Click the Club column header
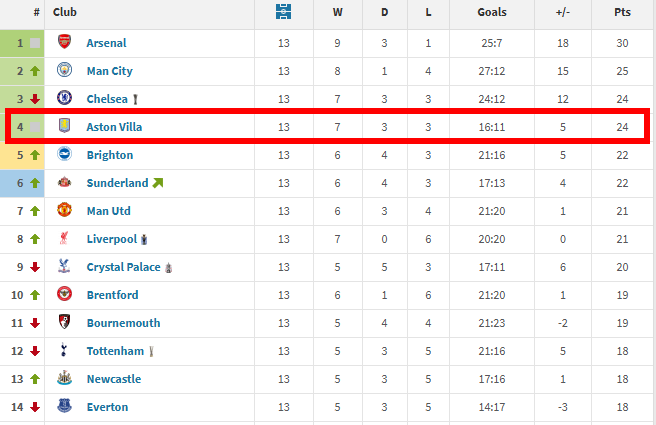Screen dimensions: 656x425 [65, 14]
